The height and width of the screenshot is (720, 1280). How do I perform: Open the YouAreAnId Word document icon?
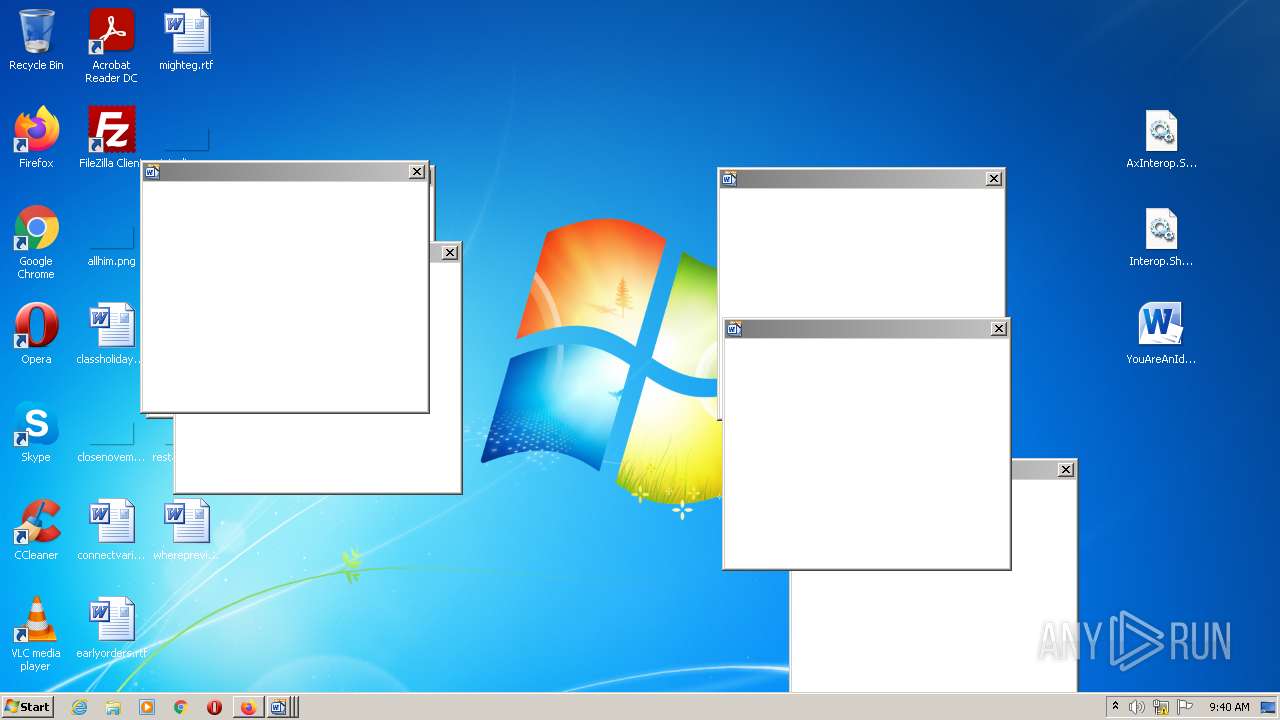[x=1161, y=334]
